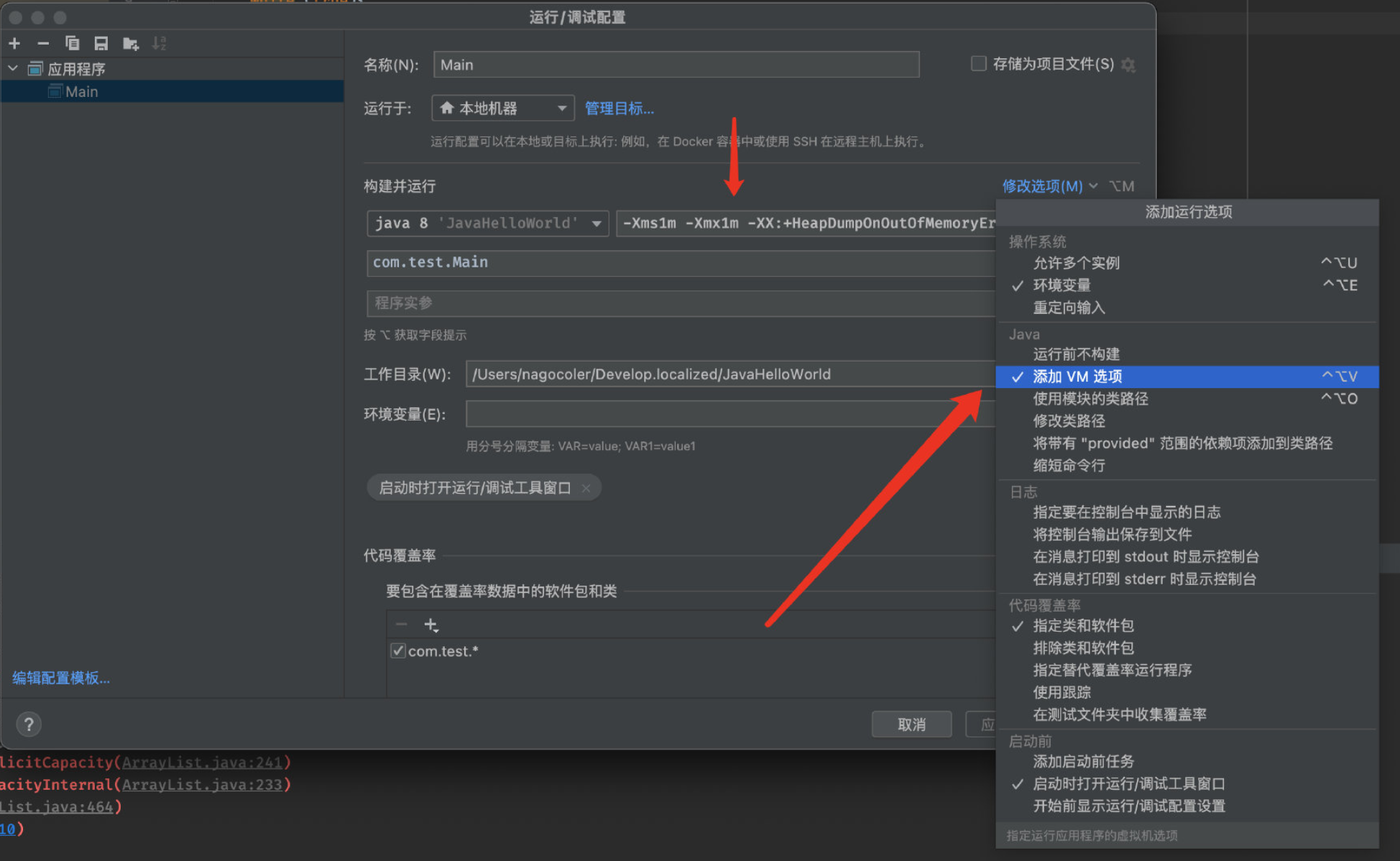Choose 允许多个实例 from the menu
The height and width of the screenshot is (861, 1400).
pos(1187,263)
